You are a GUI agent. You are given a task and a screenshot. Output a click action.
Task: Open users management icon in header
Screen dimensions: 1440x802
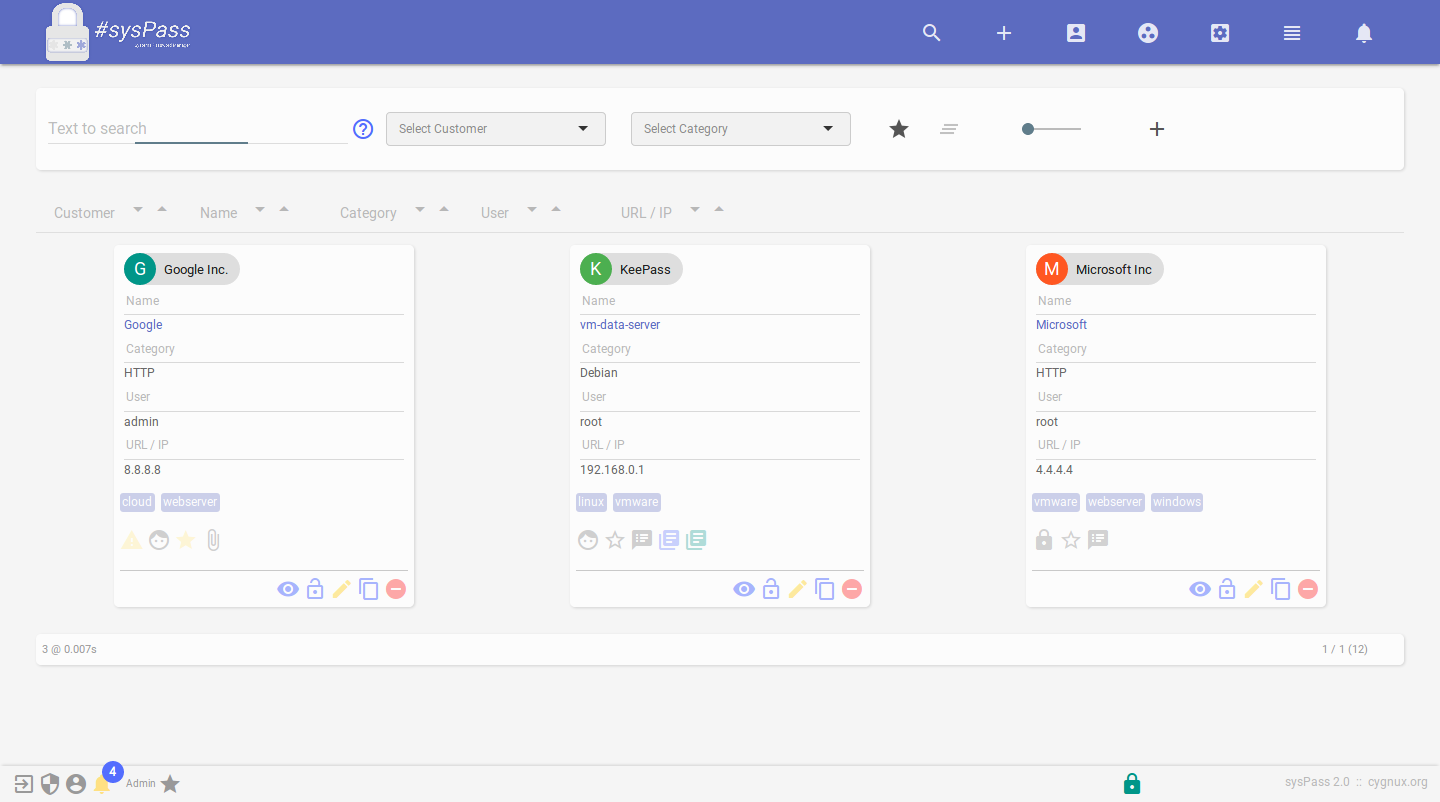(x=1076, y=33)
